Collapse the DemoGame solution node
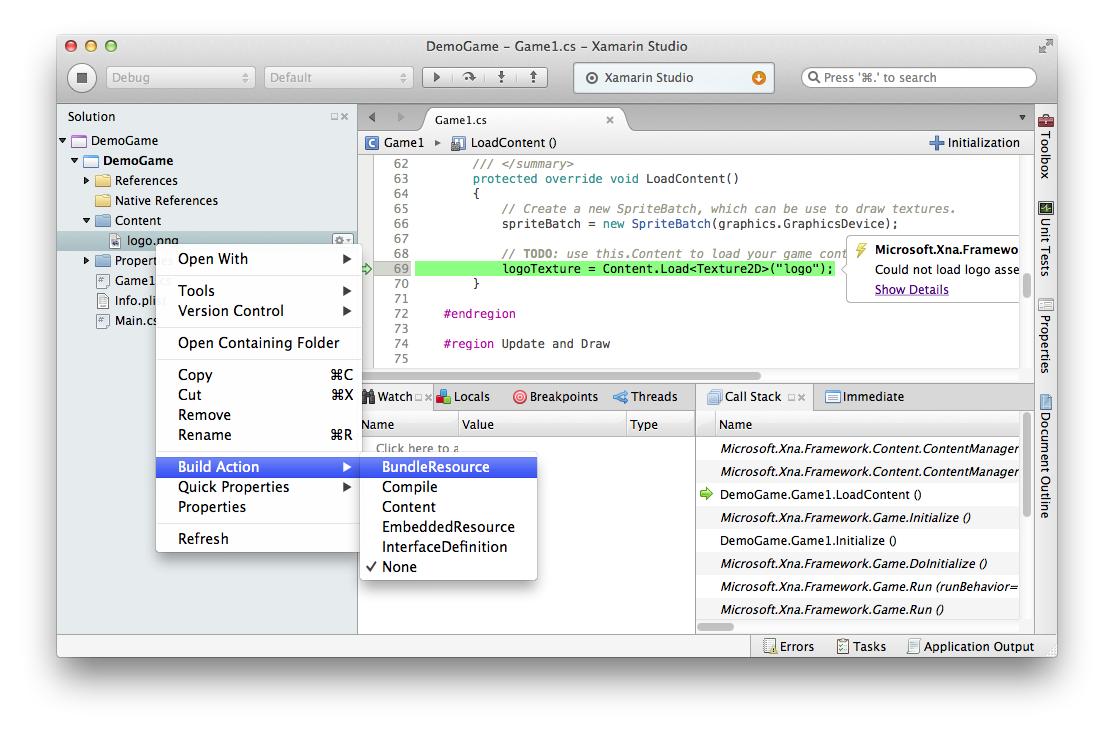 point(63,141)
